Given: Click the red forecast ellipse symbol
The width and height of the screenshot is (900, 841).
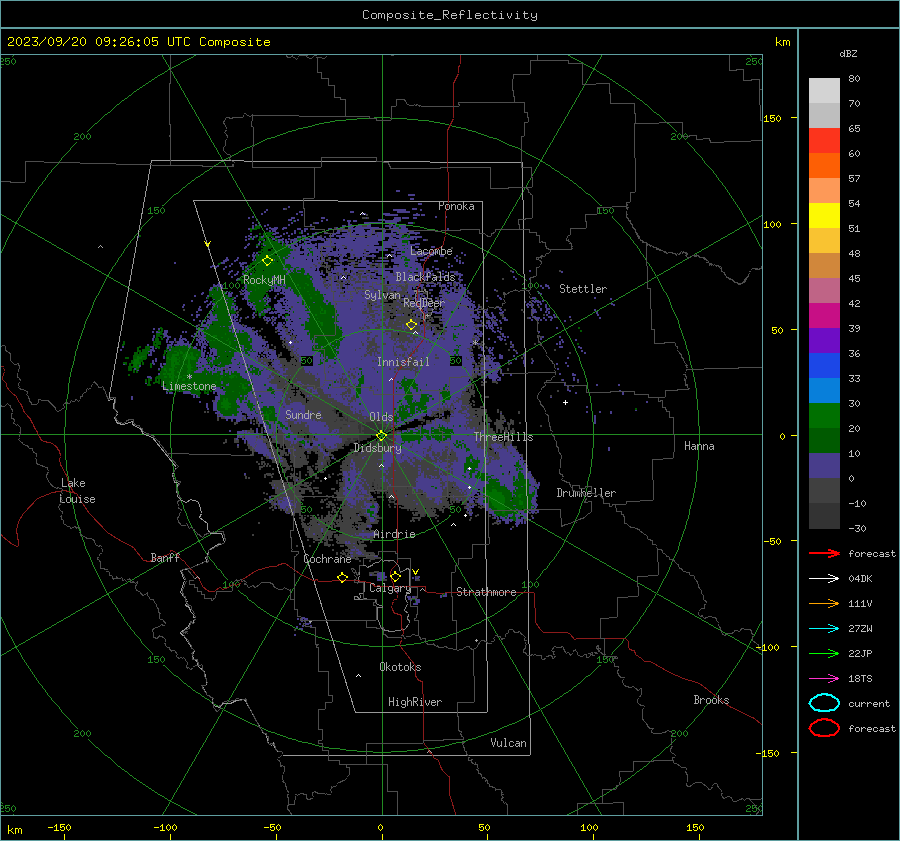Looking at the screenshot, I should (x=824, y=728).
